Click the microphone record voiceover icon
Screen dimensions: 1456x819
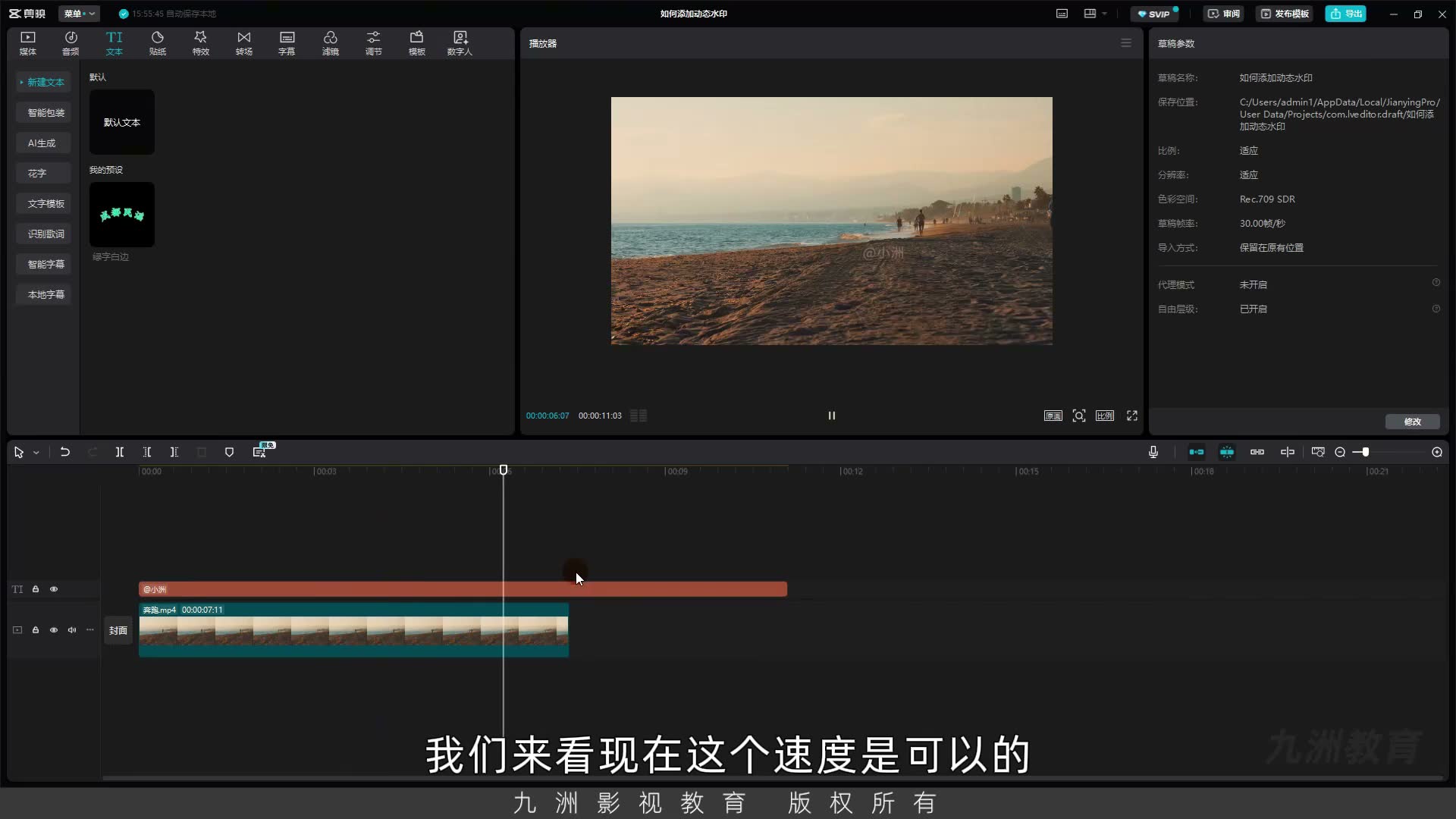coord(1153,452)
